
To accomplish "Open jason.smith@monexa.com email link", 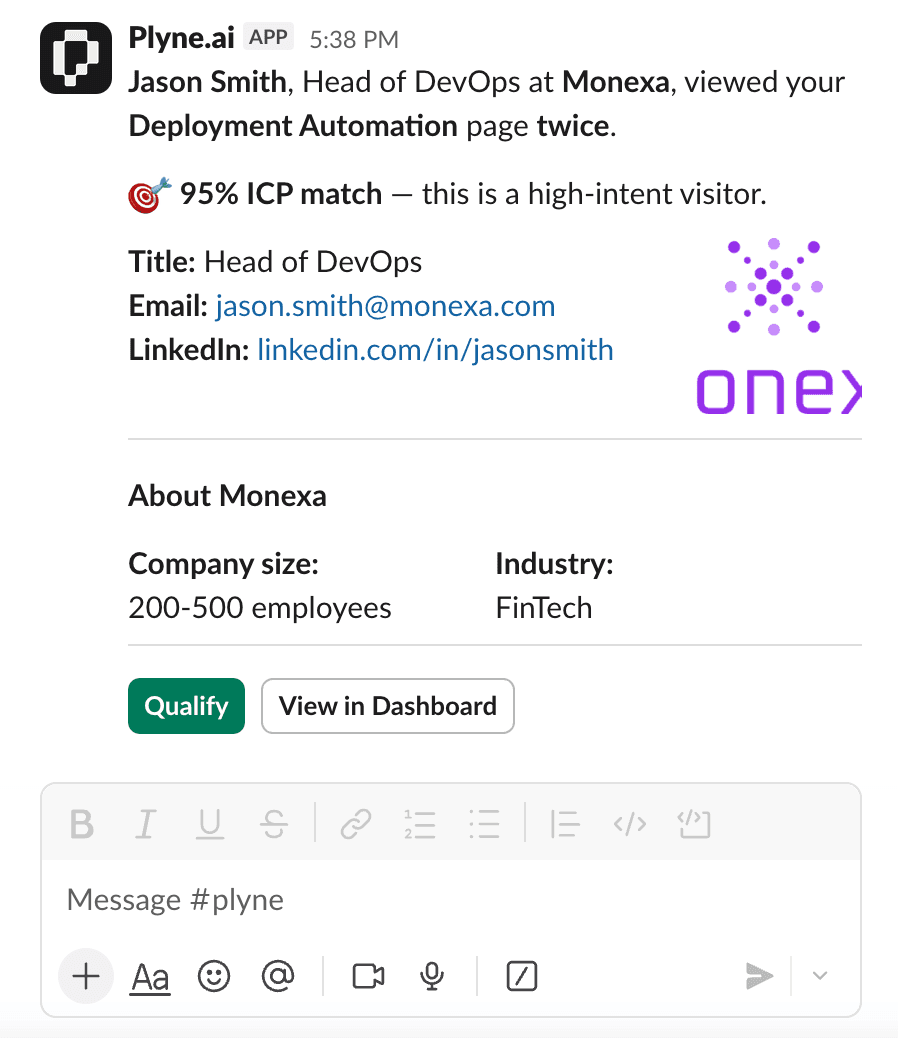I will (x=385, y=306).
